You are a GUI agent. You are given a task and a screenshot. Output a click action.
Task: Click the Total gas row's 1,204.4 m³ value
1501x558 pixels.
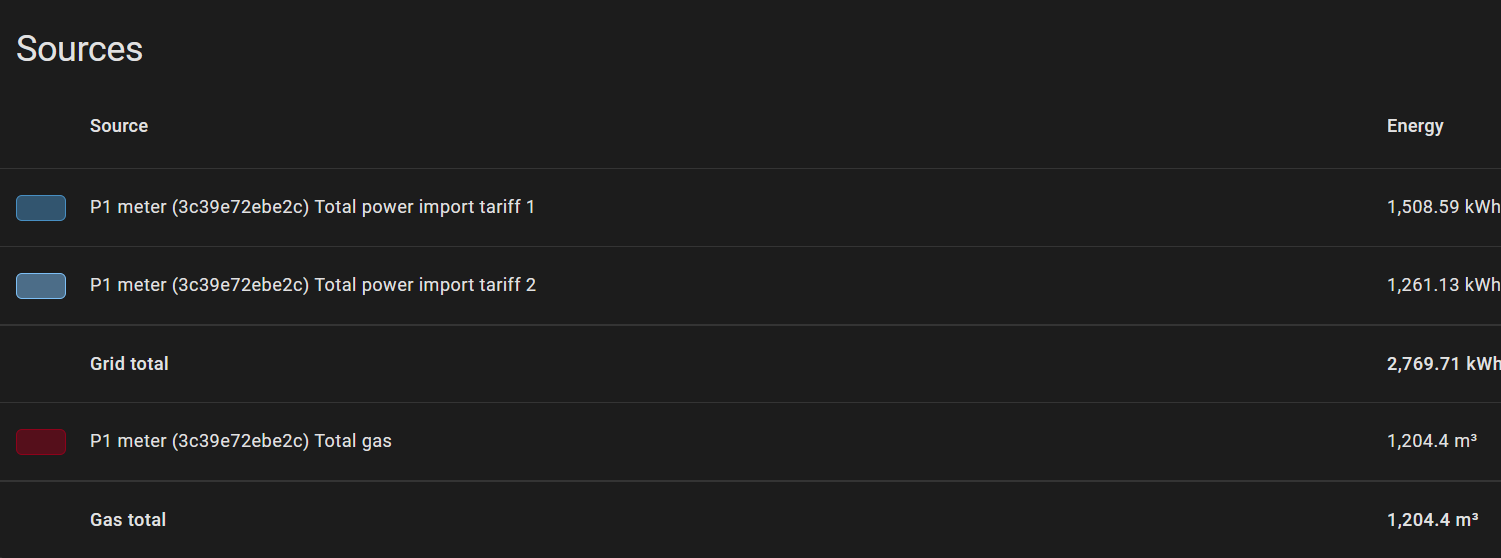coord(1431,441)
